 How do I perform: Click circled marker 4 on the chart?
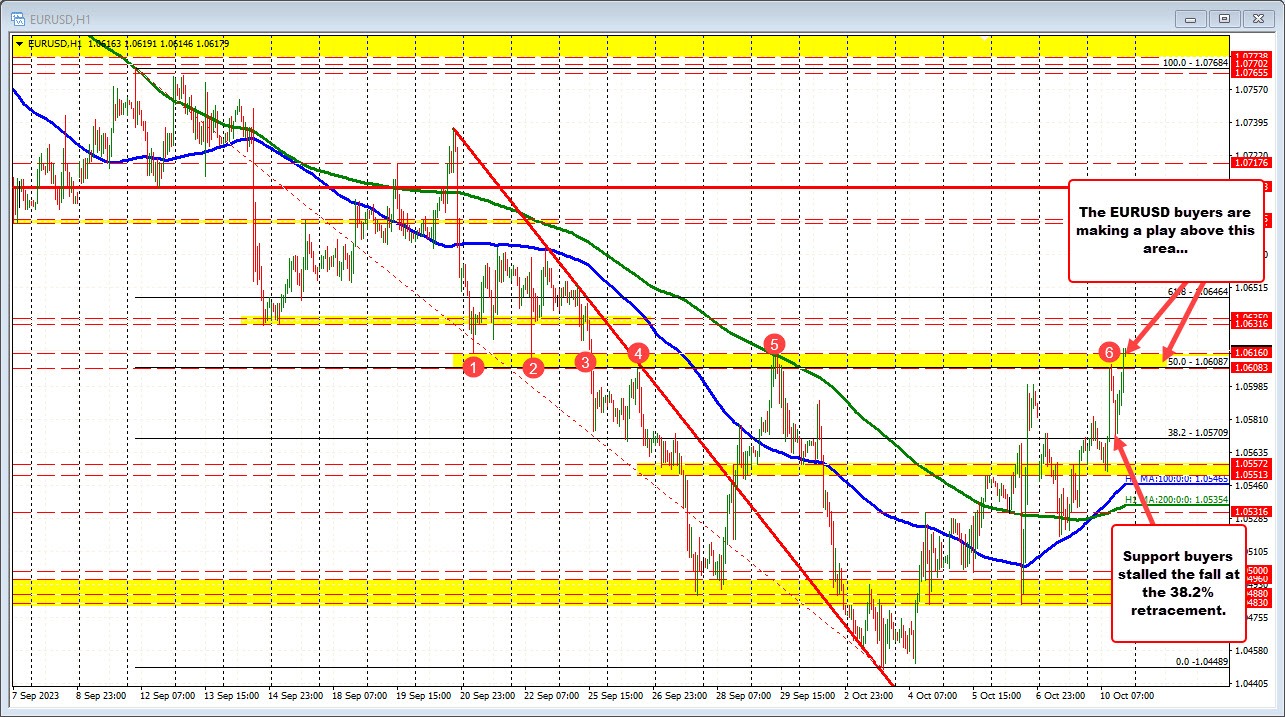(x=639, y=353)
